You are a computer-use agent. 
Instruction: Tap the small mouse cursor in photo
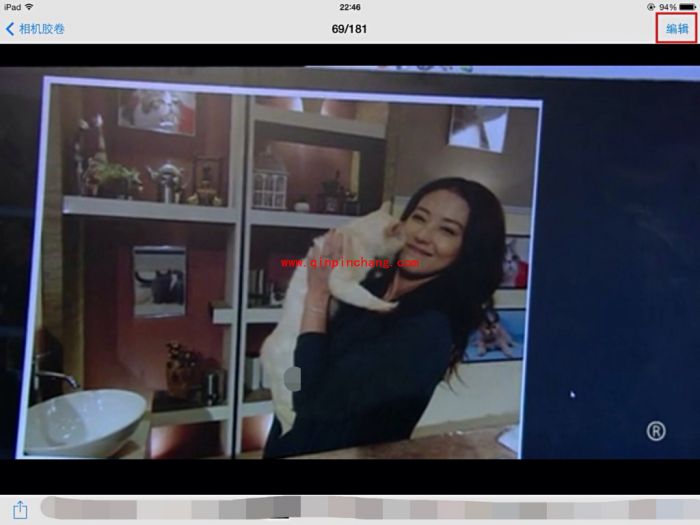tap(572, 394)
